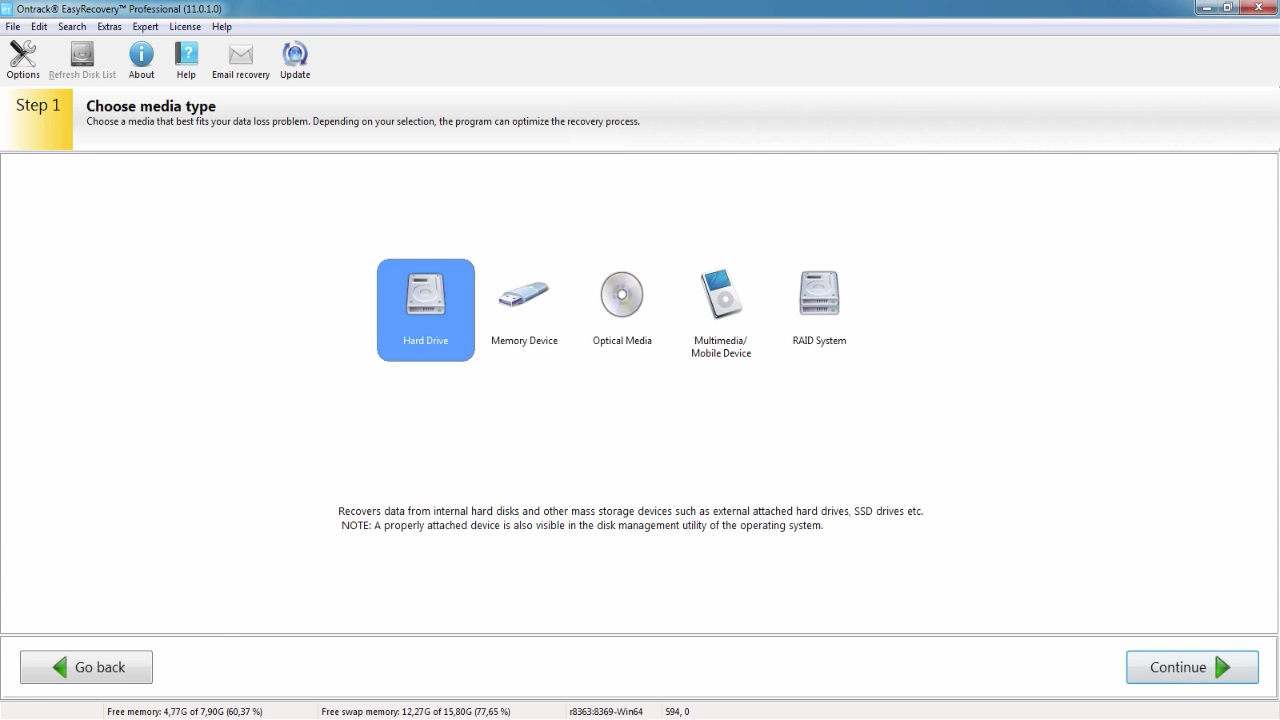1280x720 pixels.
Task: Open the Search menu
Action: pyautogui.click(x=72, y=27)
